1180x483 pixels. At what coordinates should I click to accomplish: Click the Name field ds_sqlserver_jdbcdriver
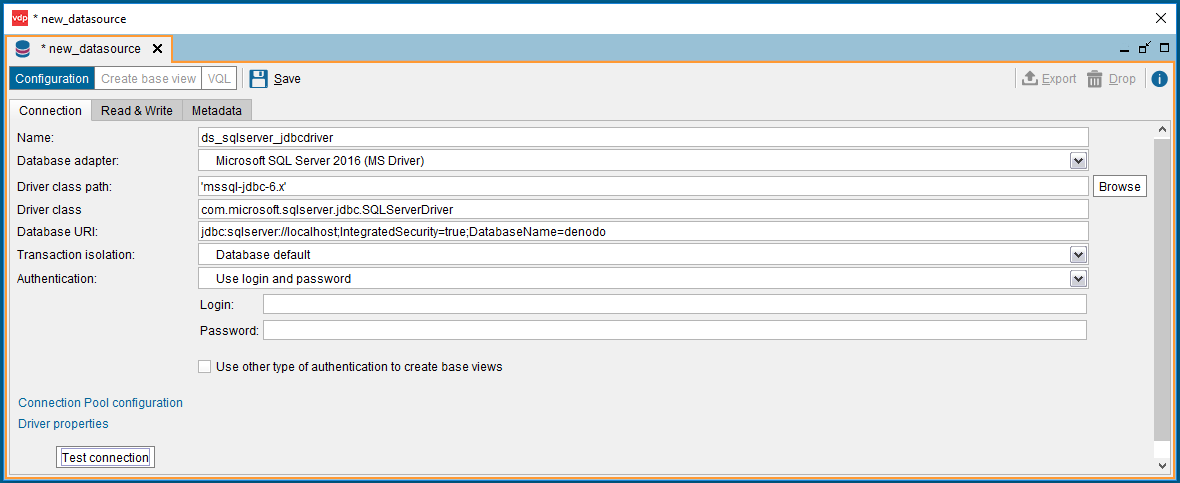(643, 138)
